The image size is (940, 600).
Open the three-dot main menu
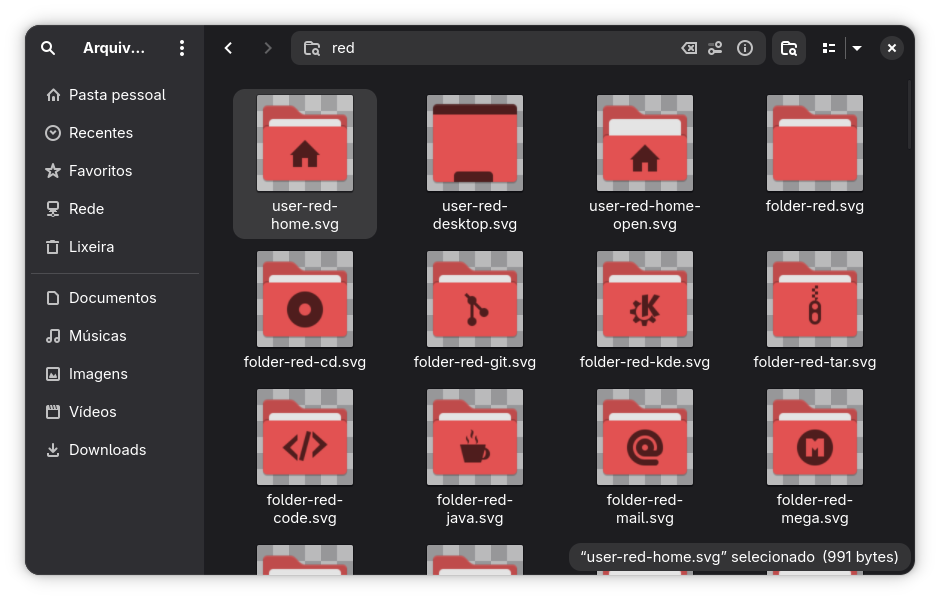pyautogui.click(x=181, y=48)
